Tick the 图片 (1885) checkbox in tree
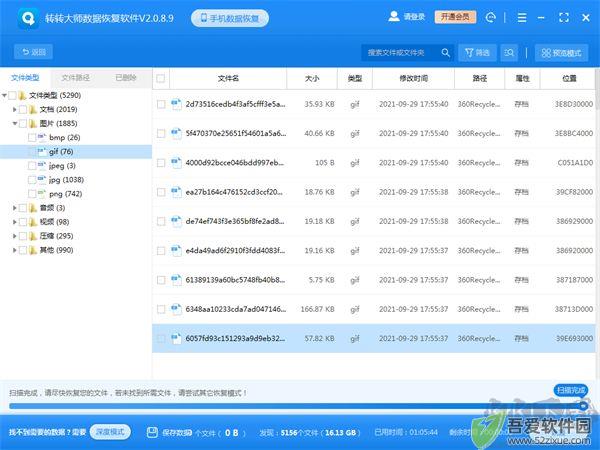The height and width of the screenshot is (450, 600). tap(23, 123)
